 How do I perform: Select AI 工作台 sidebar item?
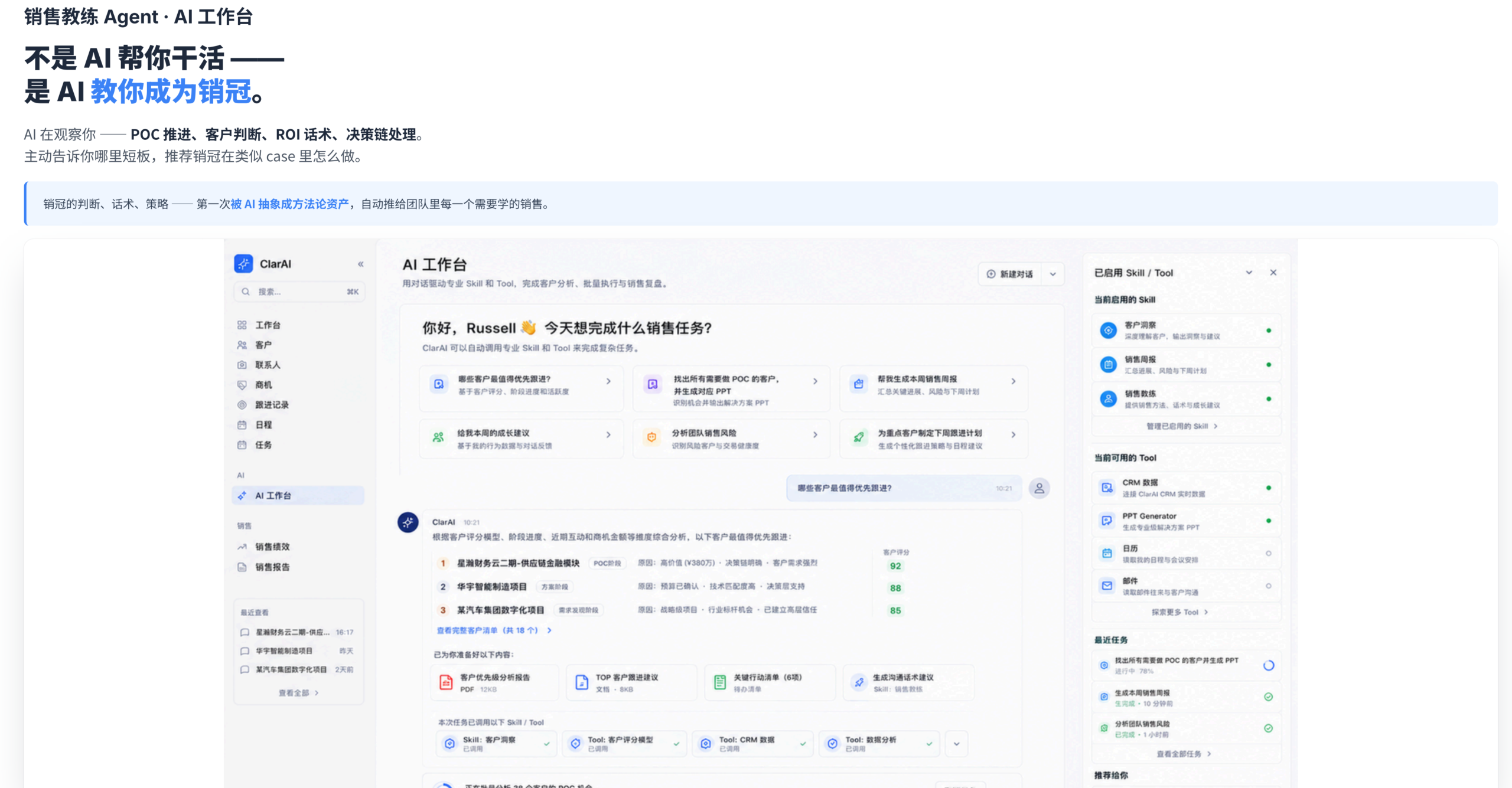pyautogui.click(x=298, y=495)
